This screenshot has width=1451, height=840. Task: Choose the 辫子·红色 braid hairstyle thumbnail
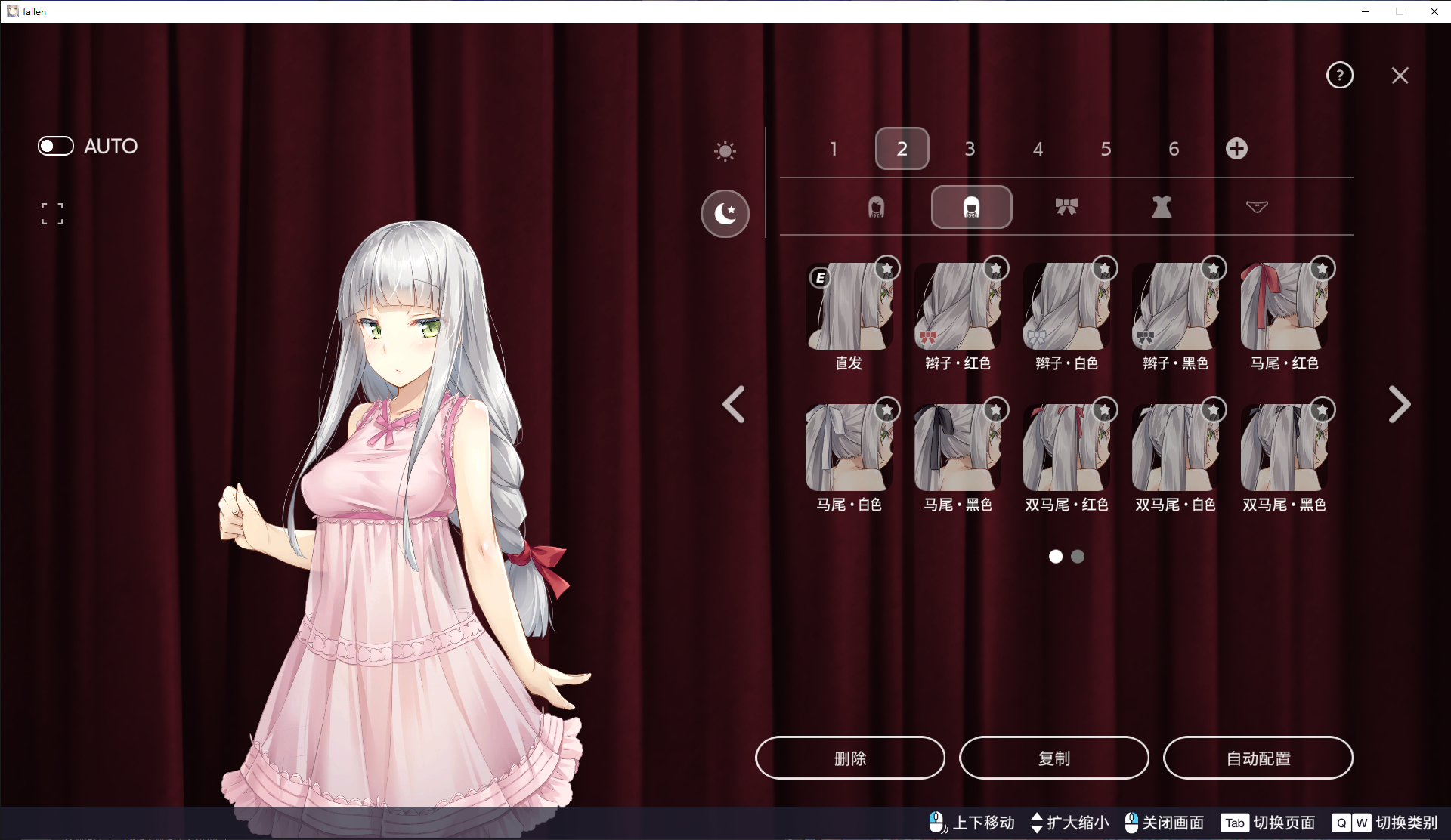(x=958, y=306)
